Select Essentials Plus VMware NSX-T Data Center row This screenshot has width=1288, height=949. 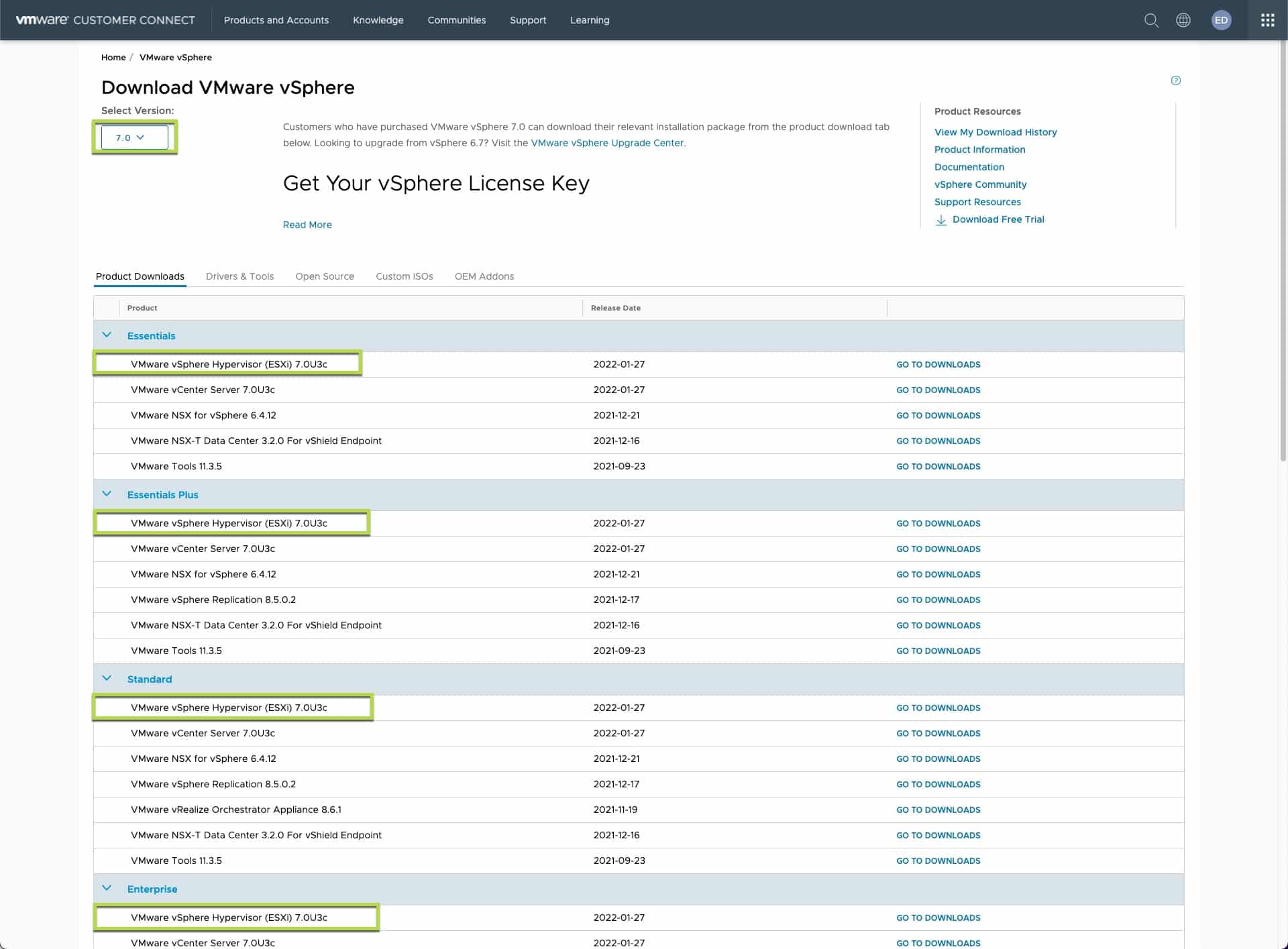(639, 625)
